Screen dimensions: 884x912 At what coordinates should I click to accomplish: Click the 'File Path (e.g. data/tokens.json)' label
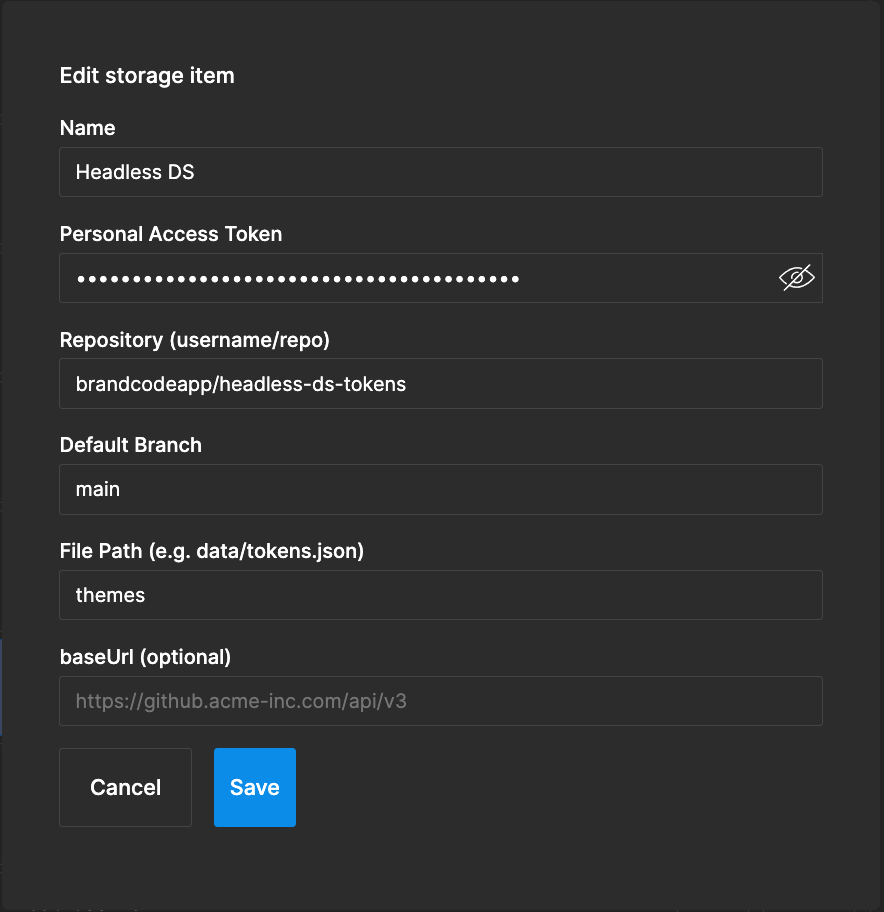point(212,551)
